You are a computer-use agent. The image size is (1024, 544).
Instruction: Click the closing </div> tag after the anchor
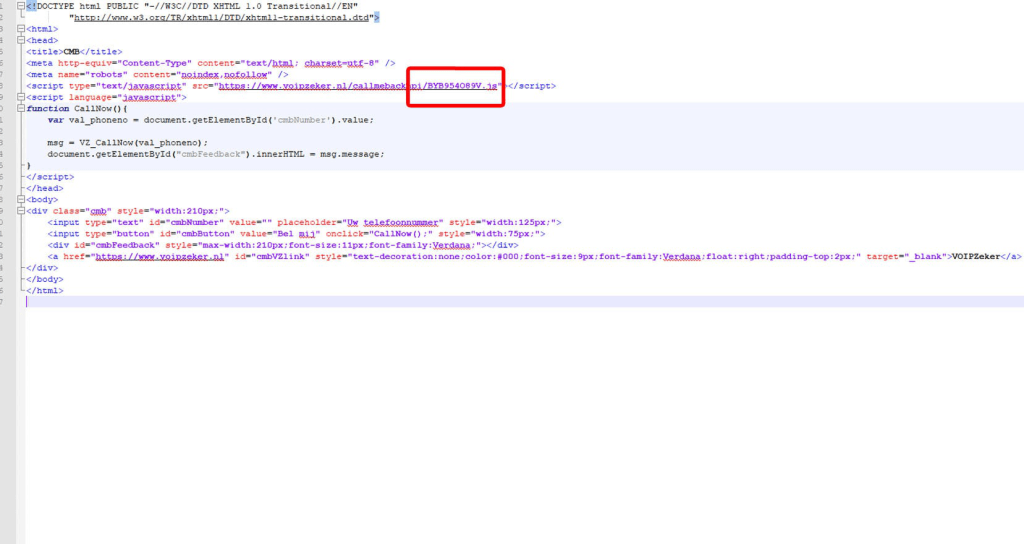42,268
